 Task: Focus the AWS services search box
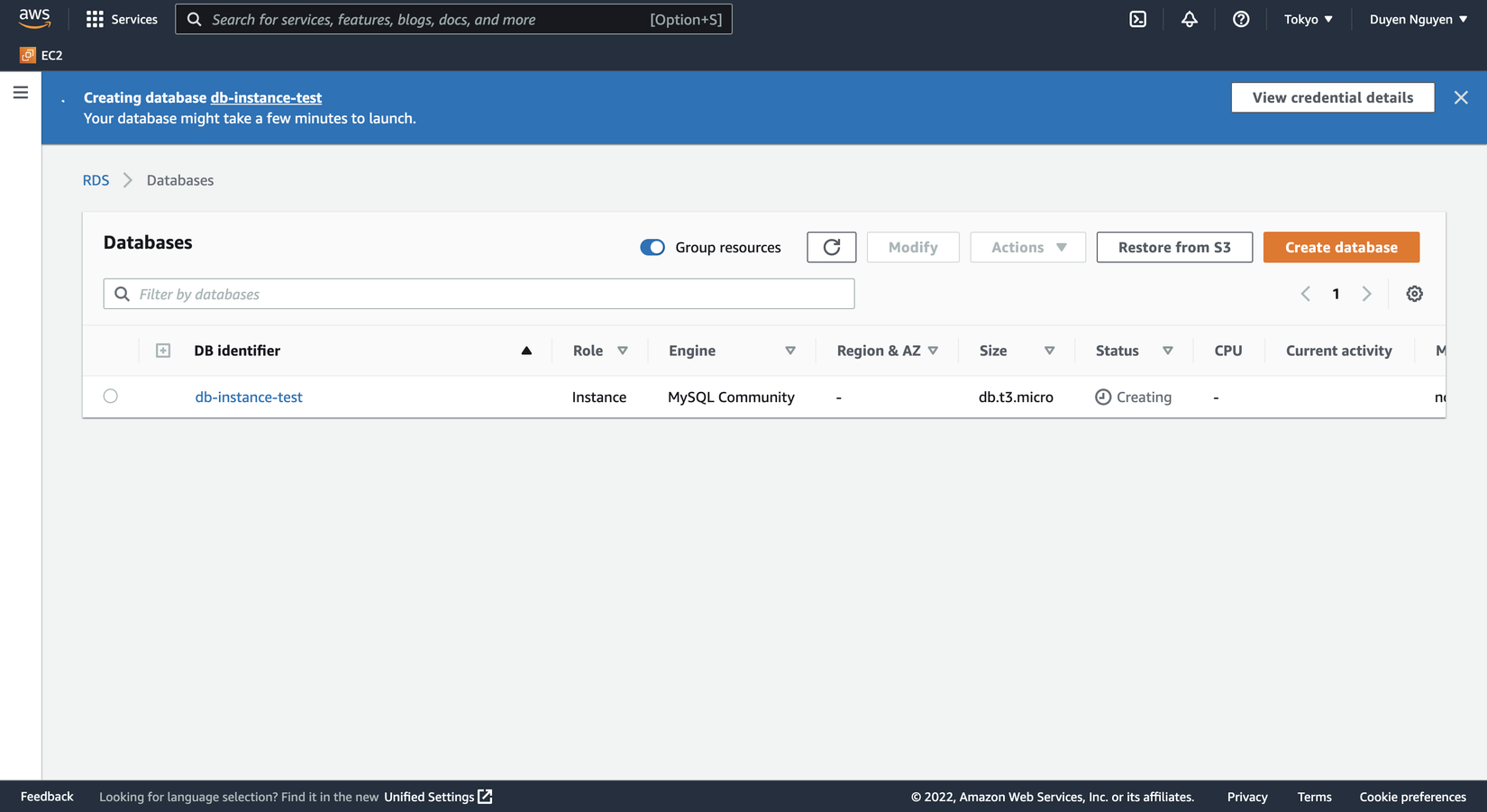tap(453, 19)
